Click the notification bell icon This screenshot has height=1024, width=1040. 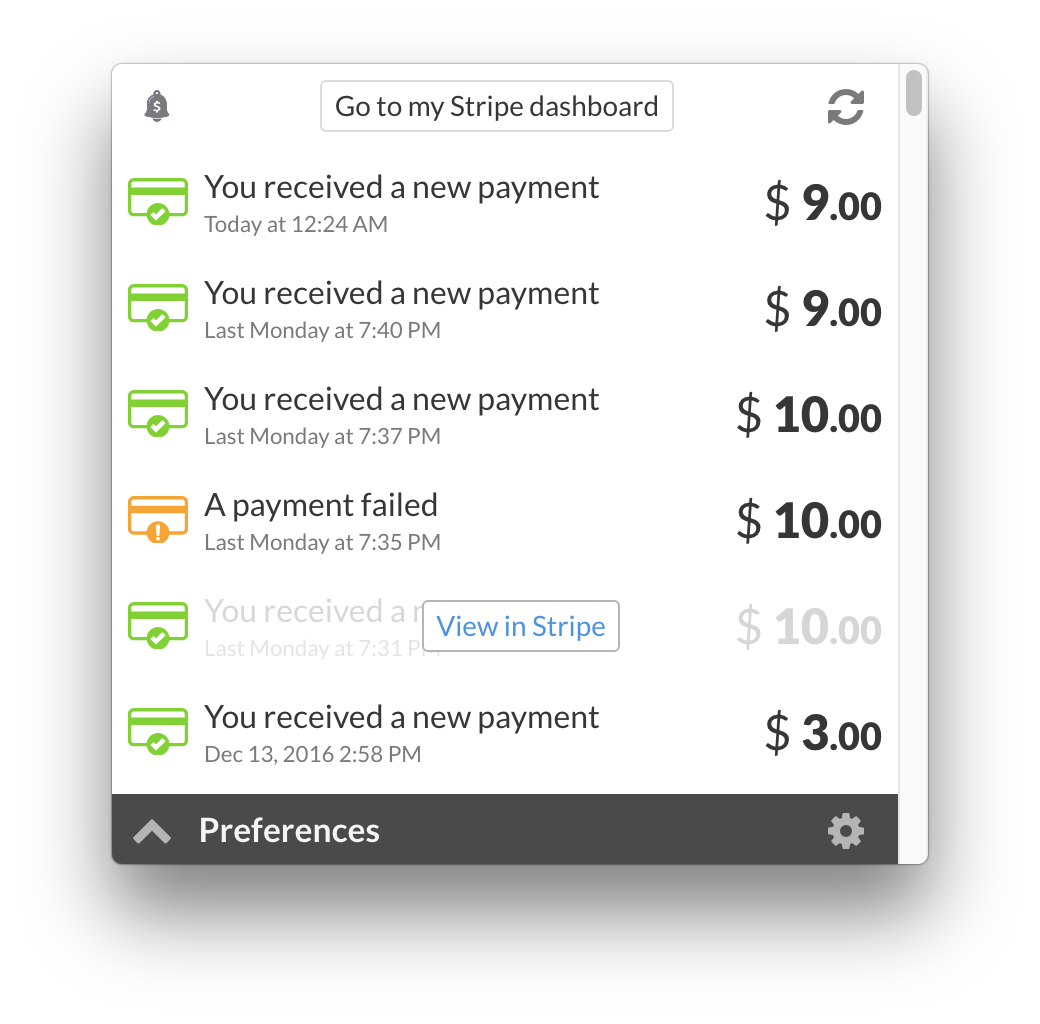pos(157,106)
